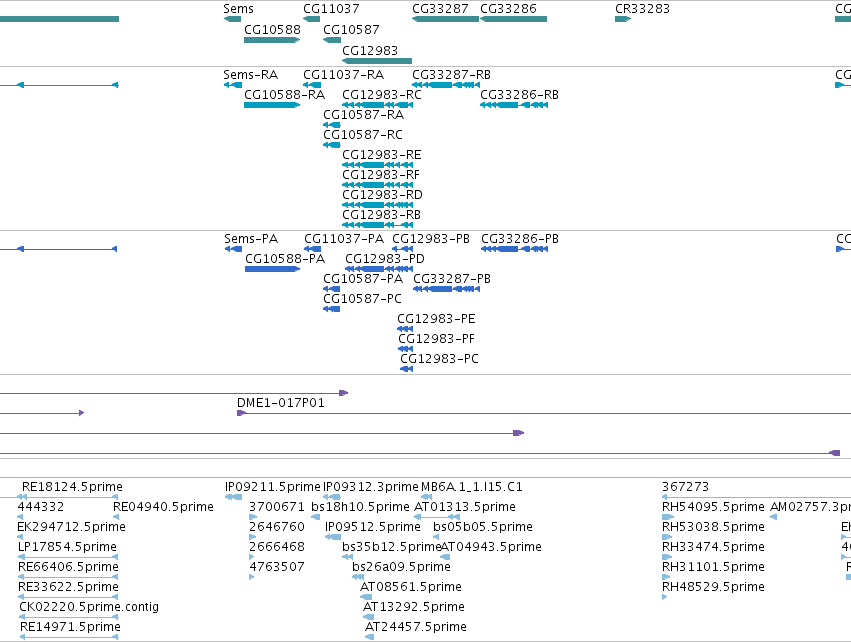This screenshot has height=642, width=851.
Task: Select the LP17854.5prime EST label
Action: (x=67, y=546)
